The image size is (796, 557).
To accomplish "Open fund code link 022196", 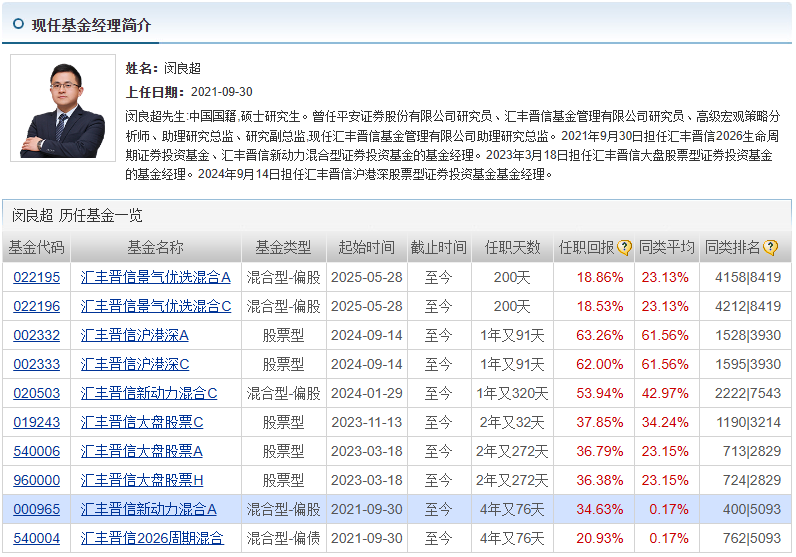I will [37, 306].
